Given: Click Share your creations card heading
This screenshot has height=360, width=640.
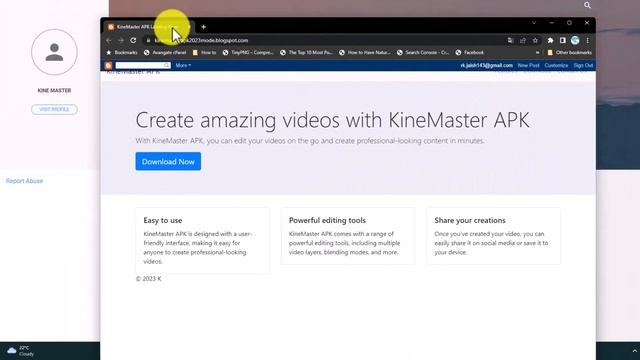Looking at the screenshot, I should pos(470,220).
